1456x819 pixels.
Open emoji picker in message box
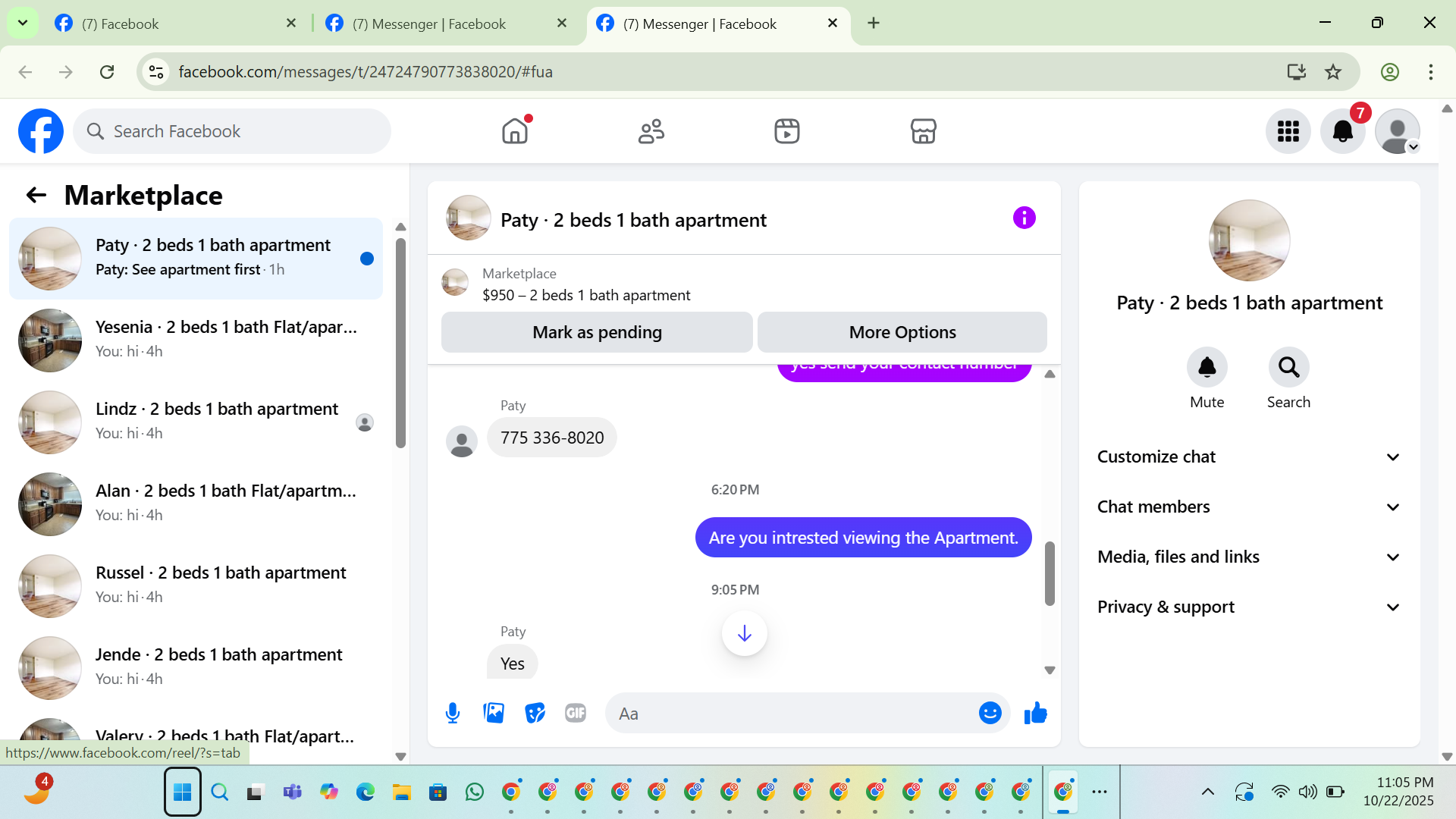tap(990, 713)
